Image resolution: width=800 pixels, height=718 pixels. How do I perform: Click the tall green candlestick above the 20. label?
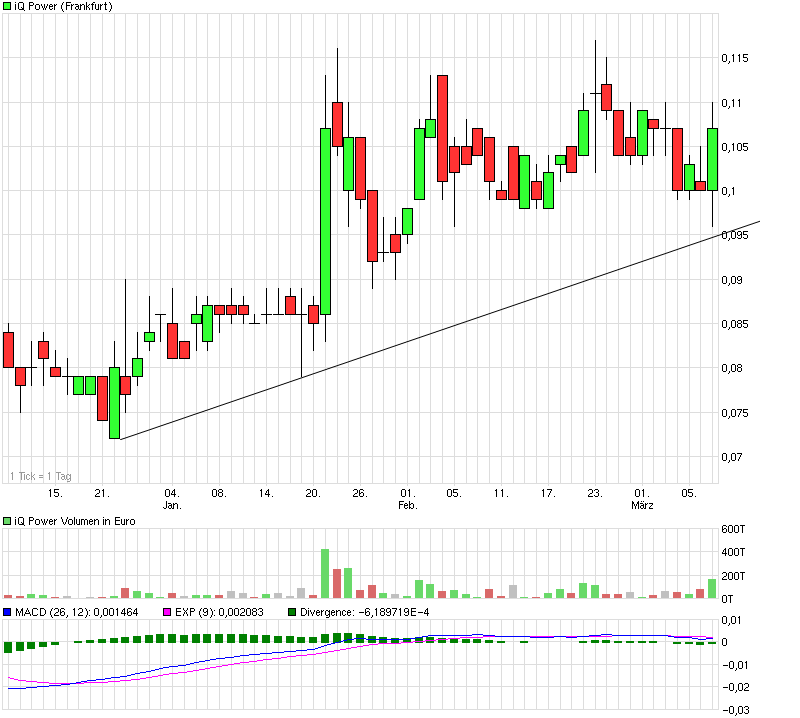pyautogui.click(x=325, y=221)
